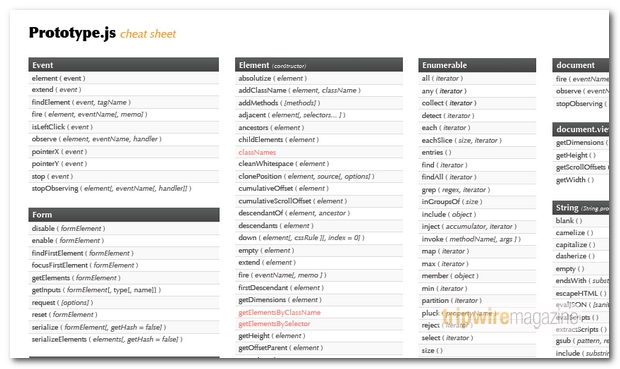This screenshot has width=620, height=369.
Task: Click "pointerY ( event )" row
Action: 124,164
